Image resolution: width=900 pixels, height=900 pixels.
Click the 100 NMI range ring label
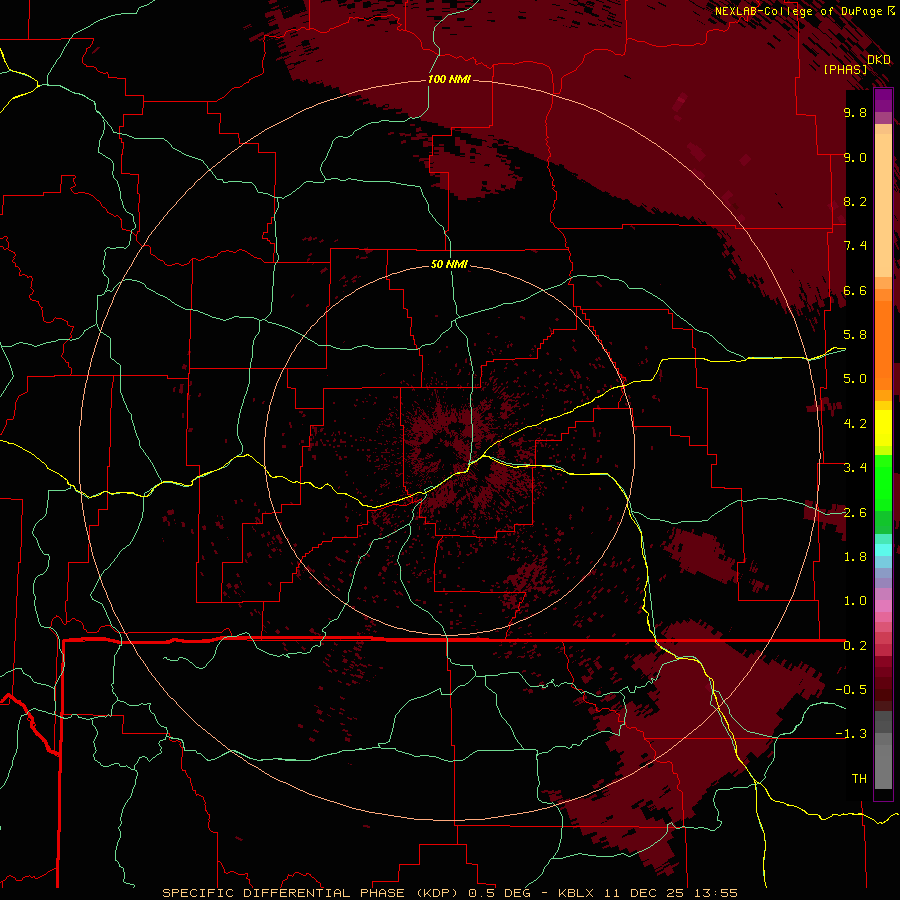point(449,79)
